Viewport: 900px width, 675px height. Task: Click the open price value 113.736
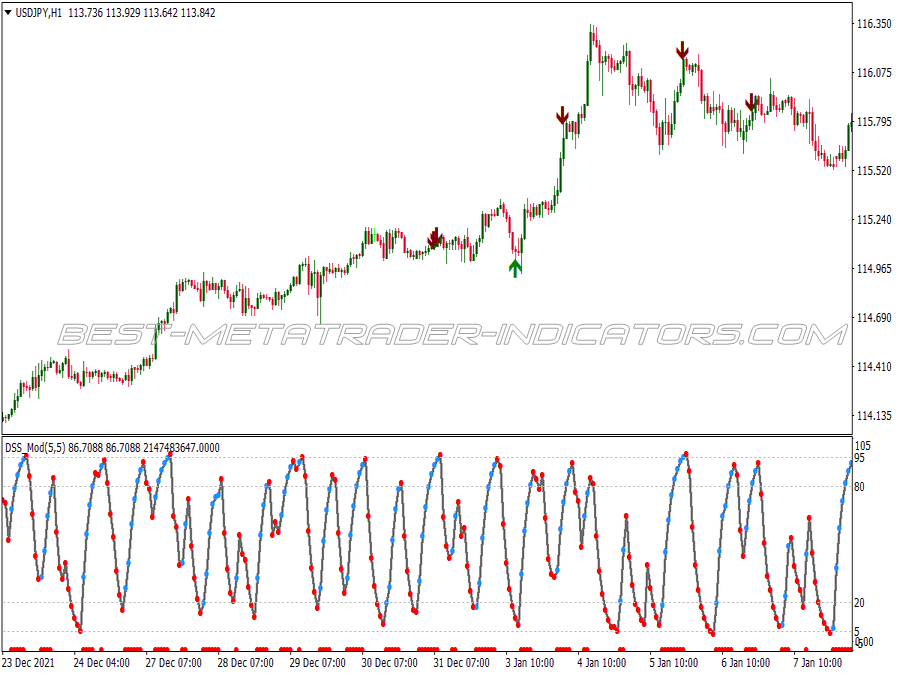tap(86, 13)
